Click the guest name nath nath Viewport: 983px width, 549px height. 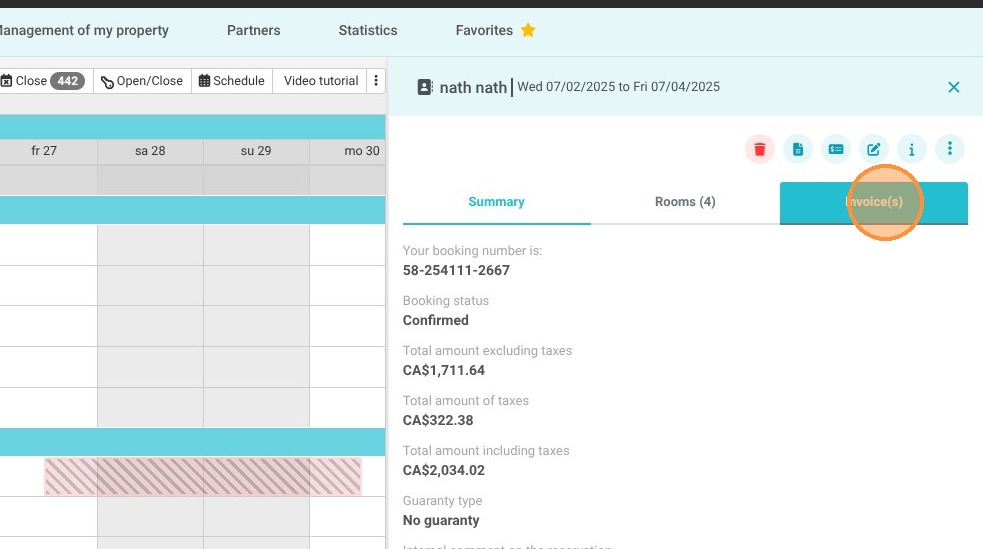tap(473, 88)
